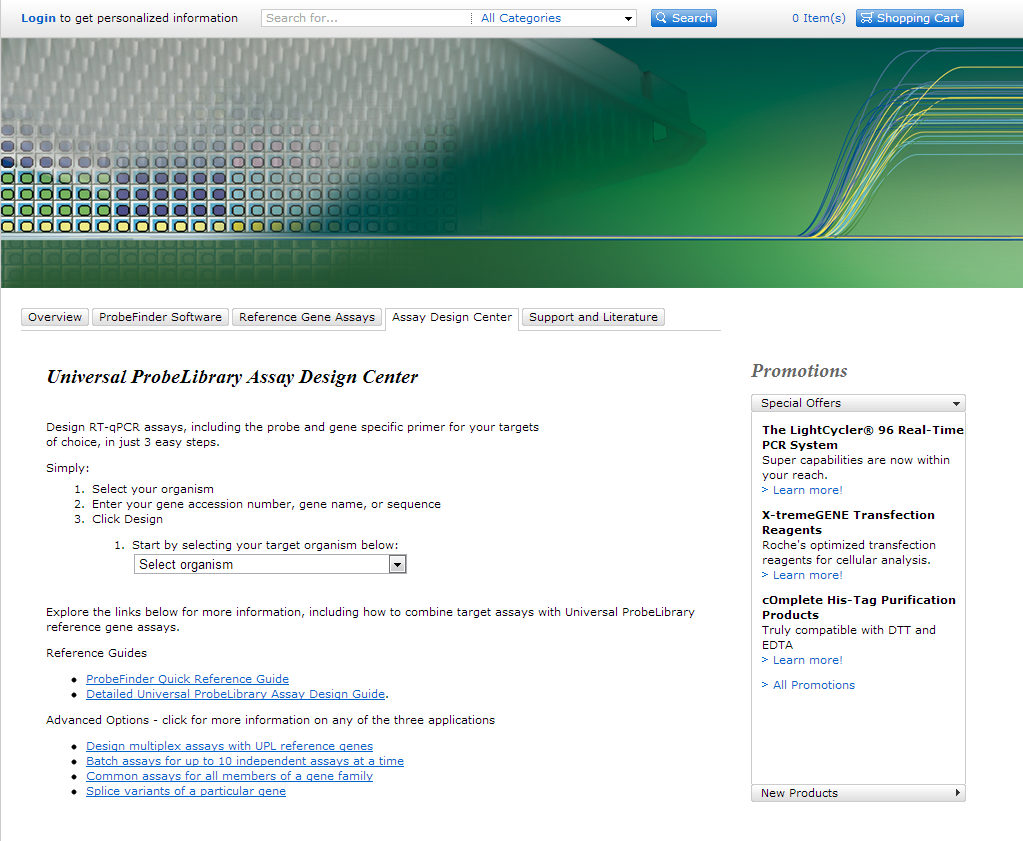
Task: Open the Shopping Cart
Action: (909, 18)
